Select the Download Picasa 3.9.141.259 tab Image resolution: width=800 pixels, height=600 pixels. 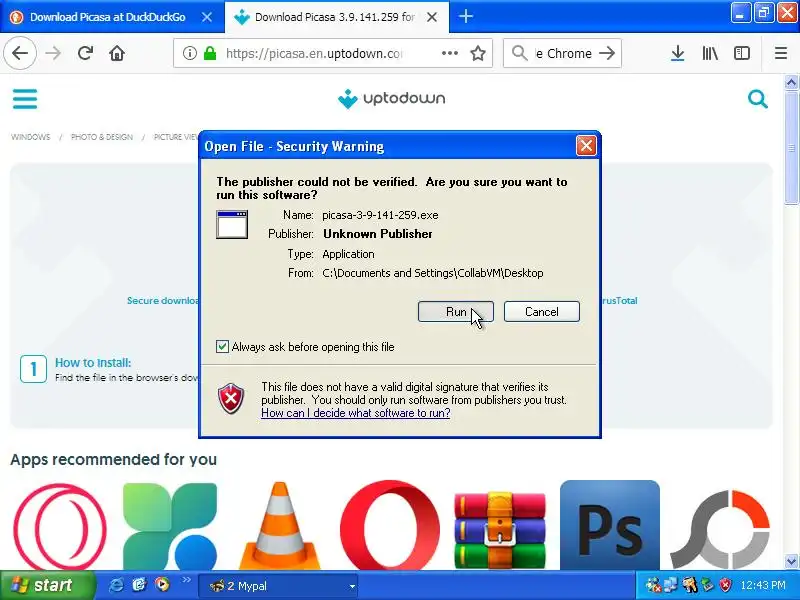coord(334,17)
